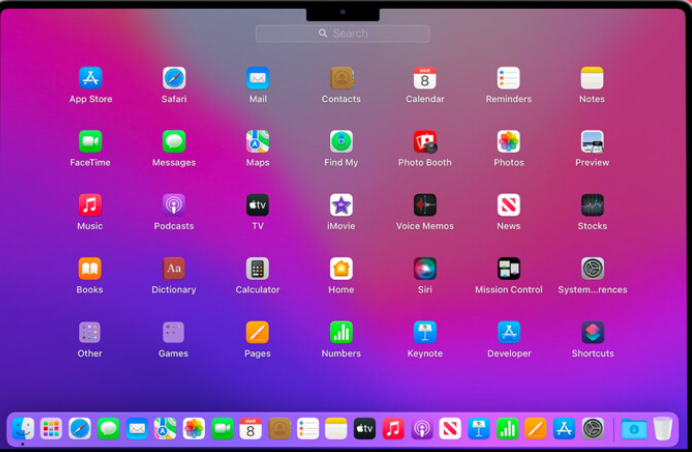Open Notes from the Dock
This screenshot has width=692, height=452.
pos(336,429)
